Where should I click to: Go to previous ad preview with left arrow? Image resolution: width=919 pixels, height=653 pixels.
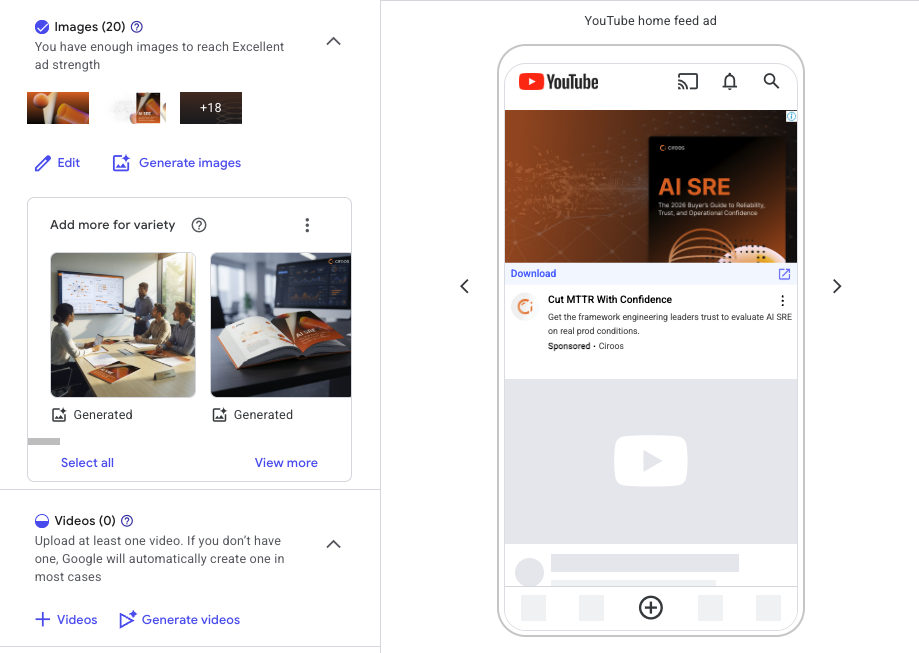[465, 286]
